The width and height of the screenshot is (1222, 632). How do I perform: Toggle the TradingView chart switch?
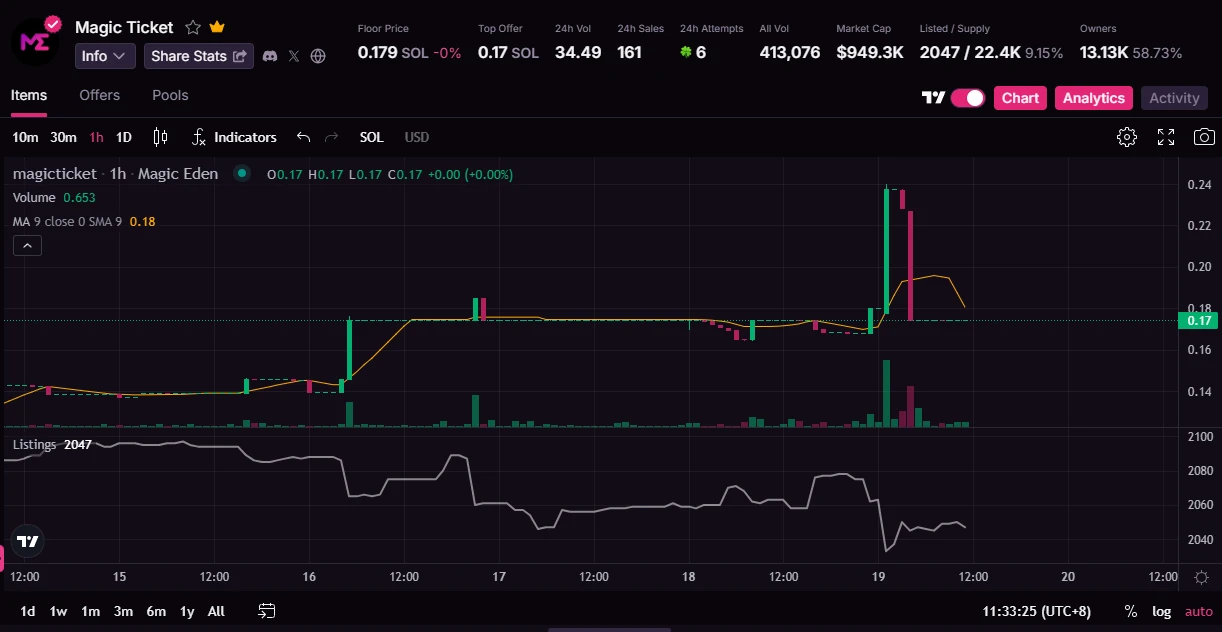tap(967, 98)
